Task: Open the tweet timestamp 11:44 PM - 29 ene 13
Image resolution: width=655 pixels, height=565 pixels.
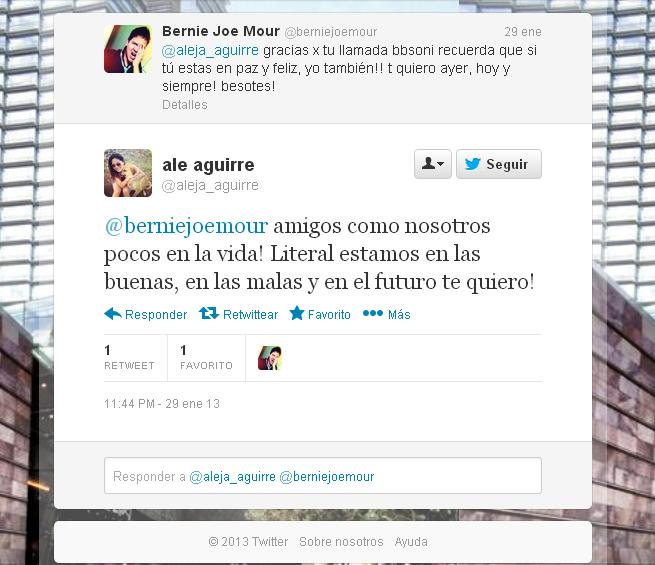Action: point(162,404)
